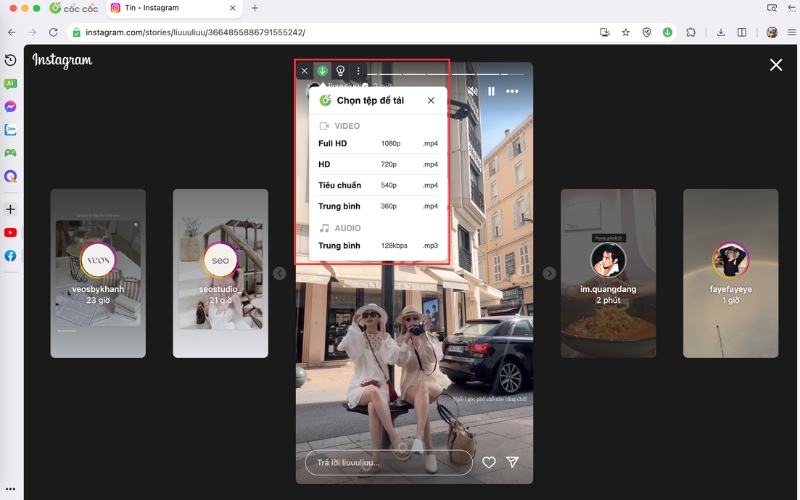
Task: Open the browser downloads tray icon
Action: (x=721, y=32)
